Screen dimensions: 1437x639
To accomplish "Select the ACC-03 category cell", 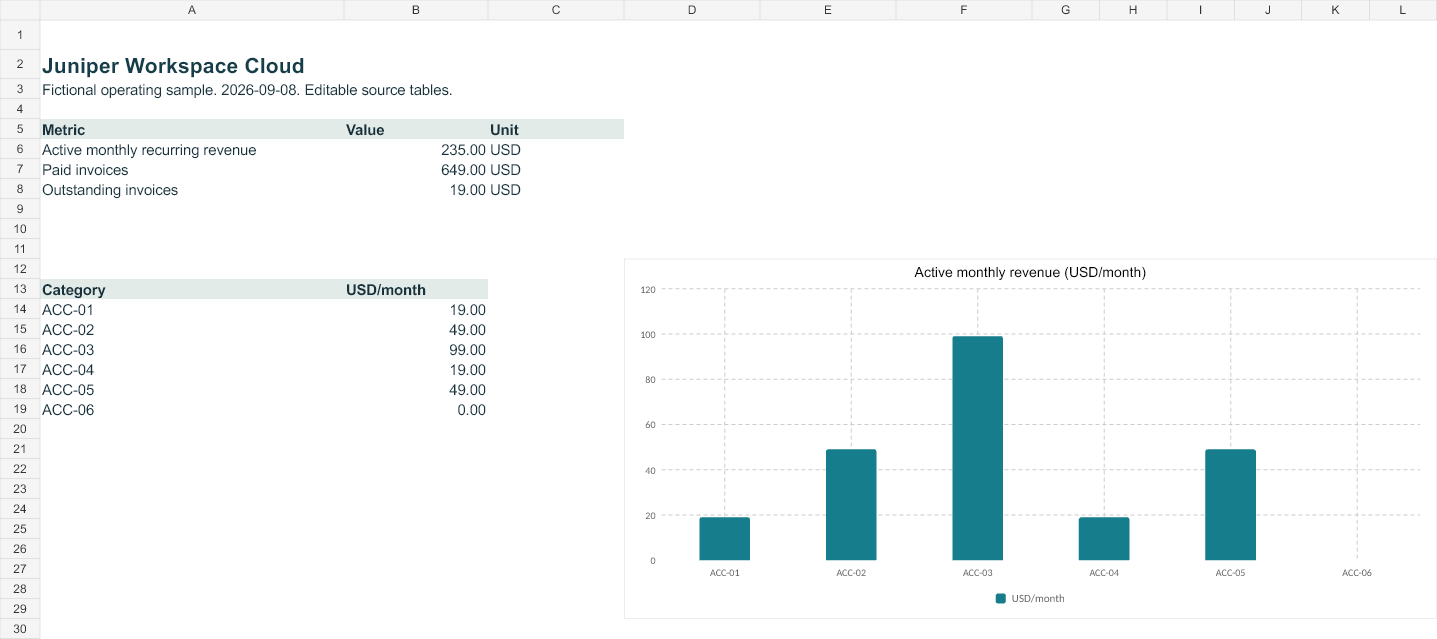I will [192, 350].
